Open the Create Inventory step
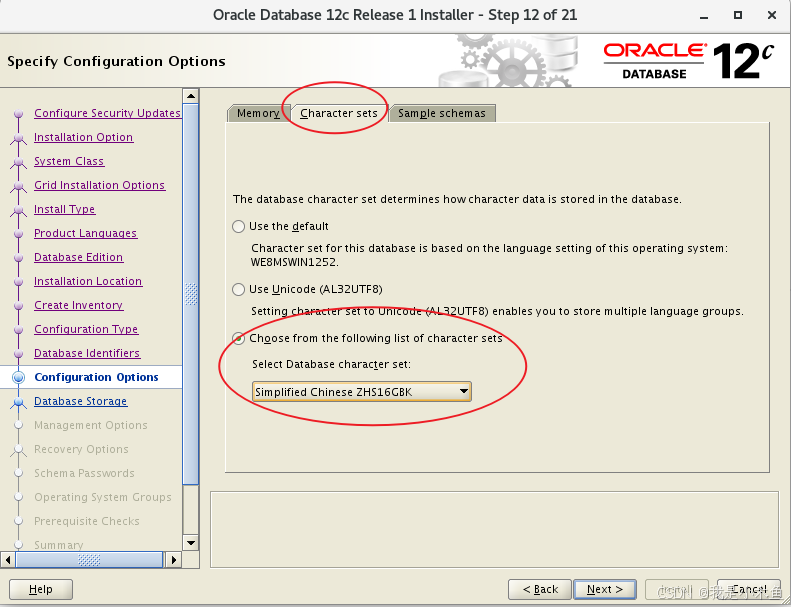791x607 pixels. [78, 305]
